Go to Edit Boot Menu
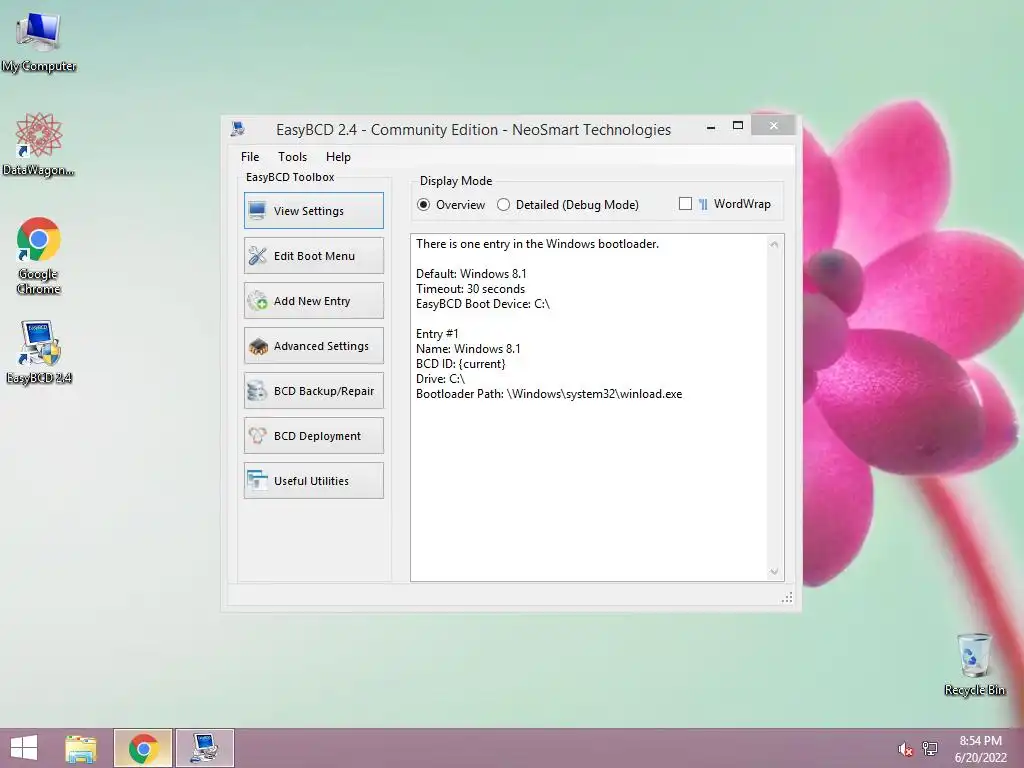Viewport: 1024px width, 768px height. point(313,255)
